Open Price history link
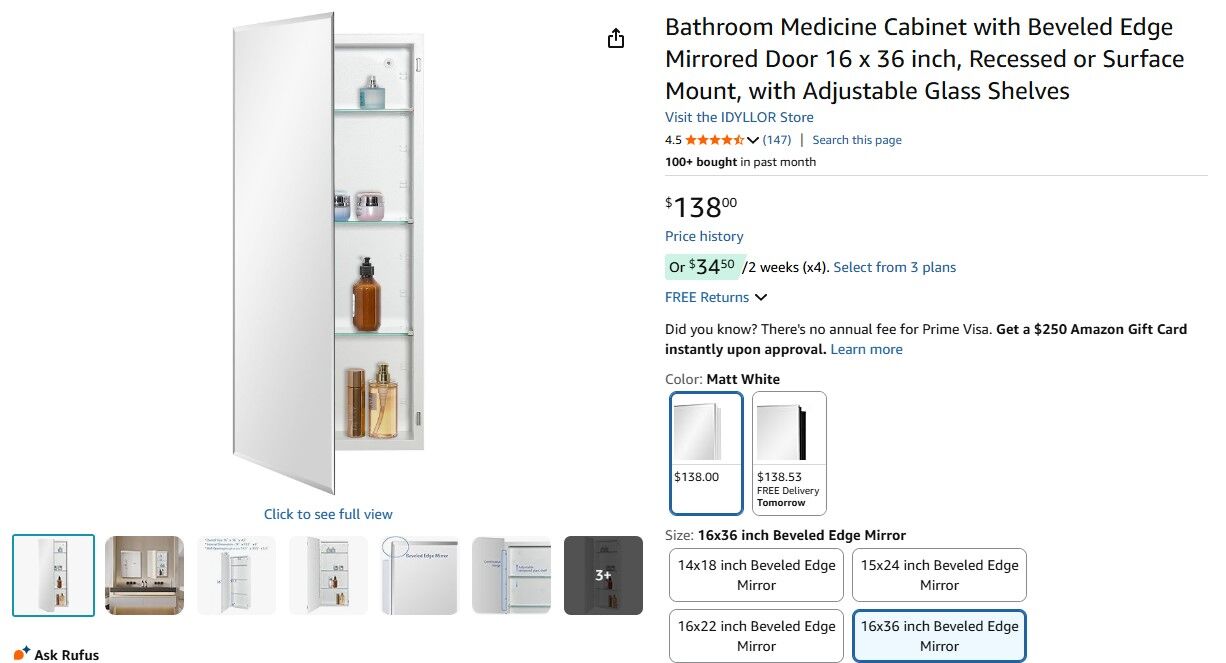1226x663 pixels. tap(704, 236)
